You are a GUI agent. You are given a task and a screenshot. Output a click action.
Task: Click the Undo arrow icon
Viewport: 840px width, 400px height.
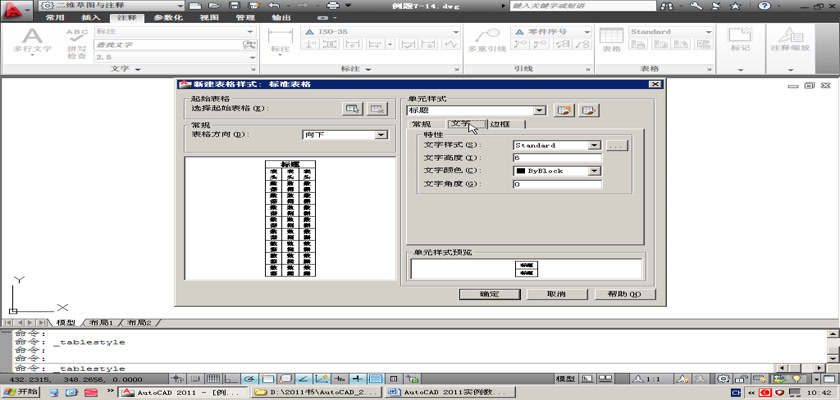pyautogui.click(x=273, y=5)
